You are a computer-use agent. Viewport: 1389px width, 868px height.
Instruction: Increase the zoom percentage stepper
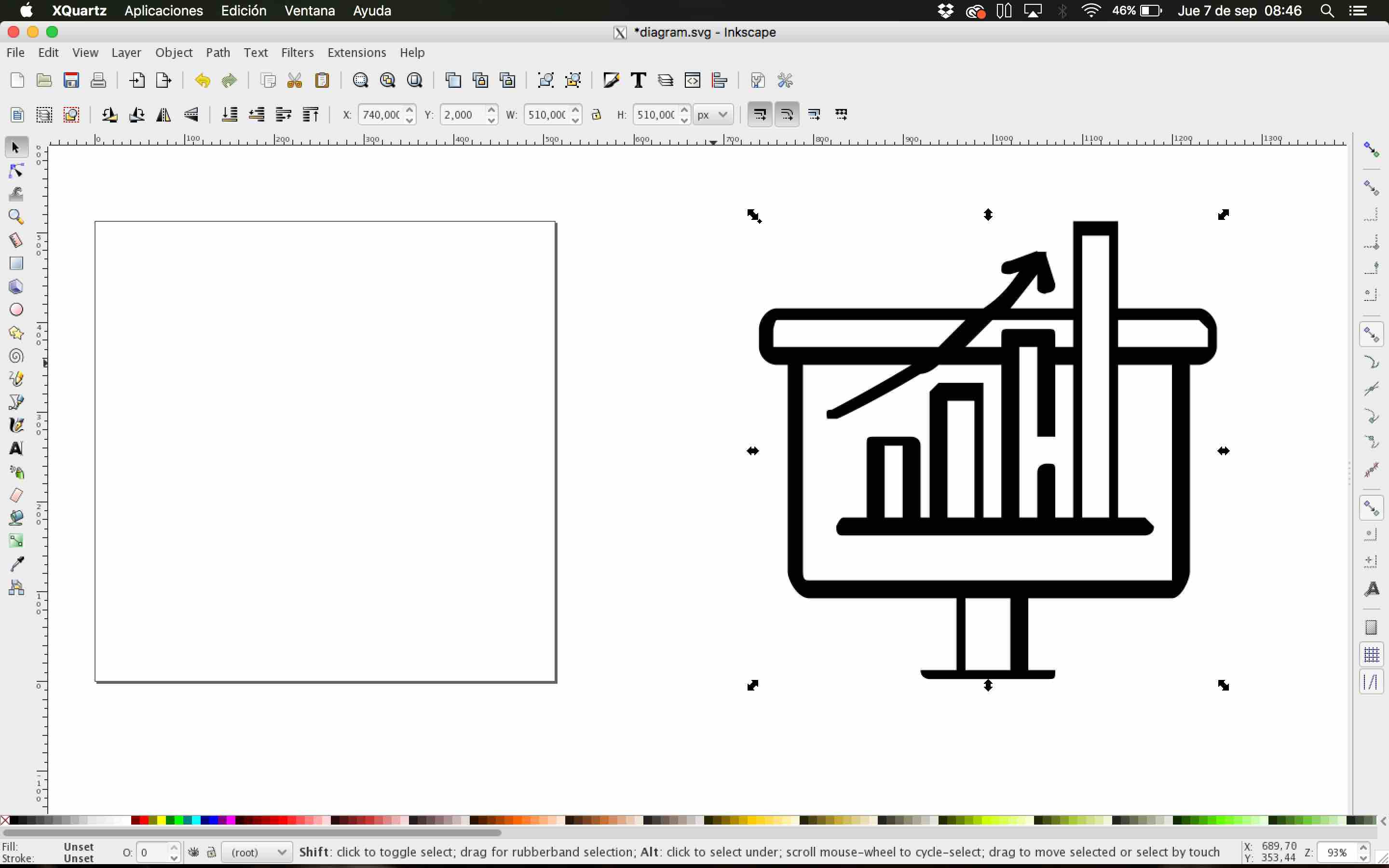(x=1363, y=847)
